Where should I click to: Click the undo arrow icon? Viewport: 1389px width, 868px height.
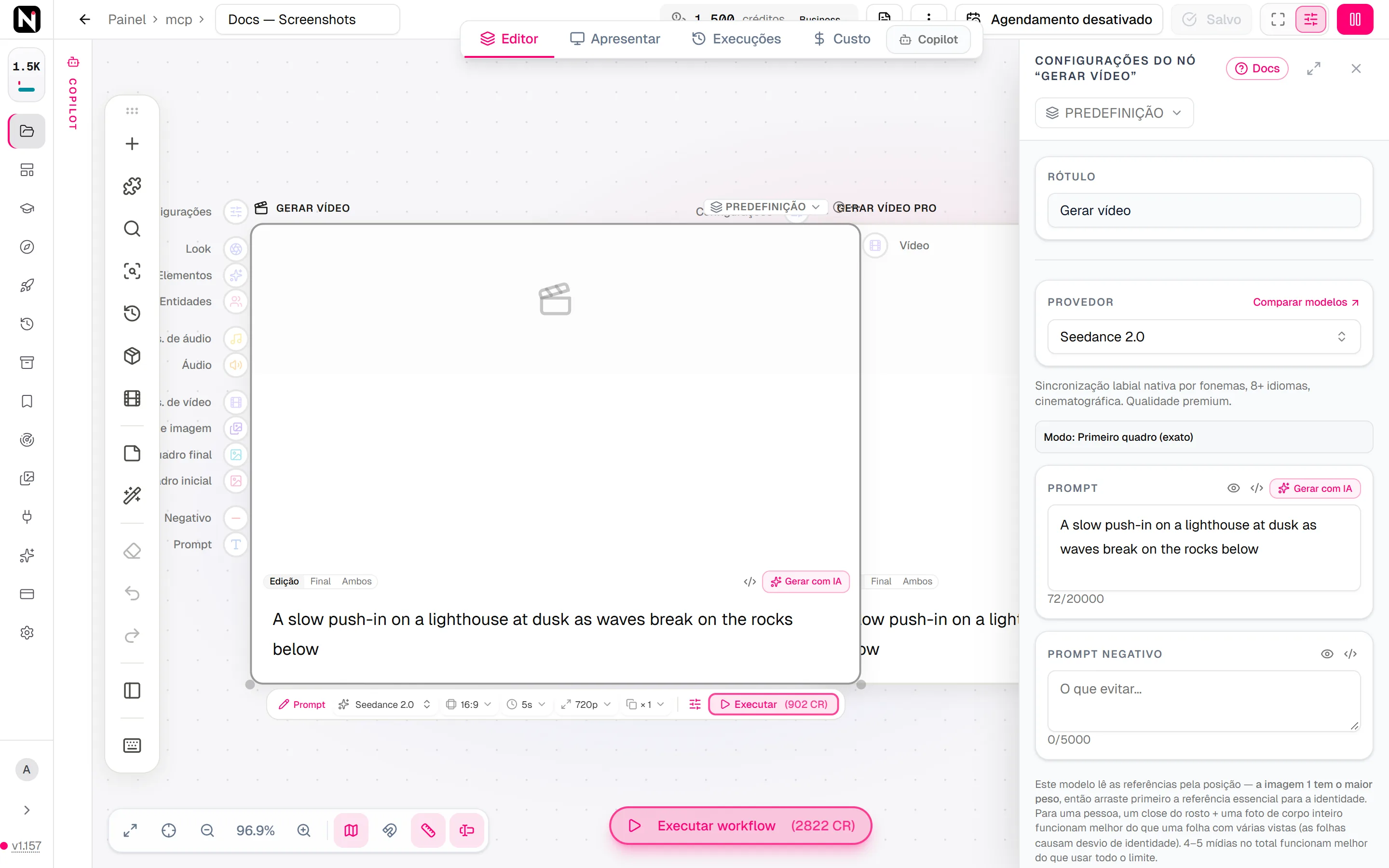point(132,593)
